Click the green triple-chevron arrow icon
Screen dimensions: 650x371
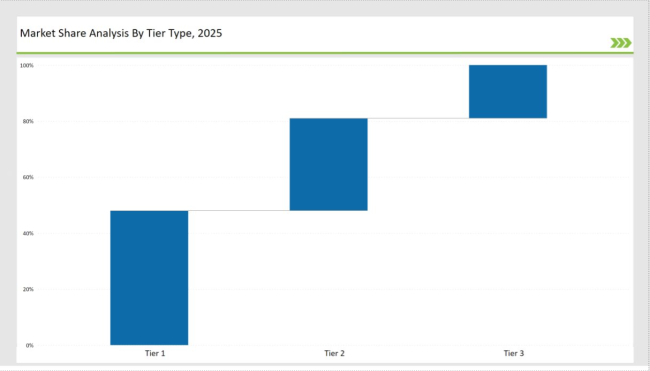(x=621, y=43)
